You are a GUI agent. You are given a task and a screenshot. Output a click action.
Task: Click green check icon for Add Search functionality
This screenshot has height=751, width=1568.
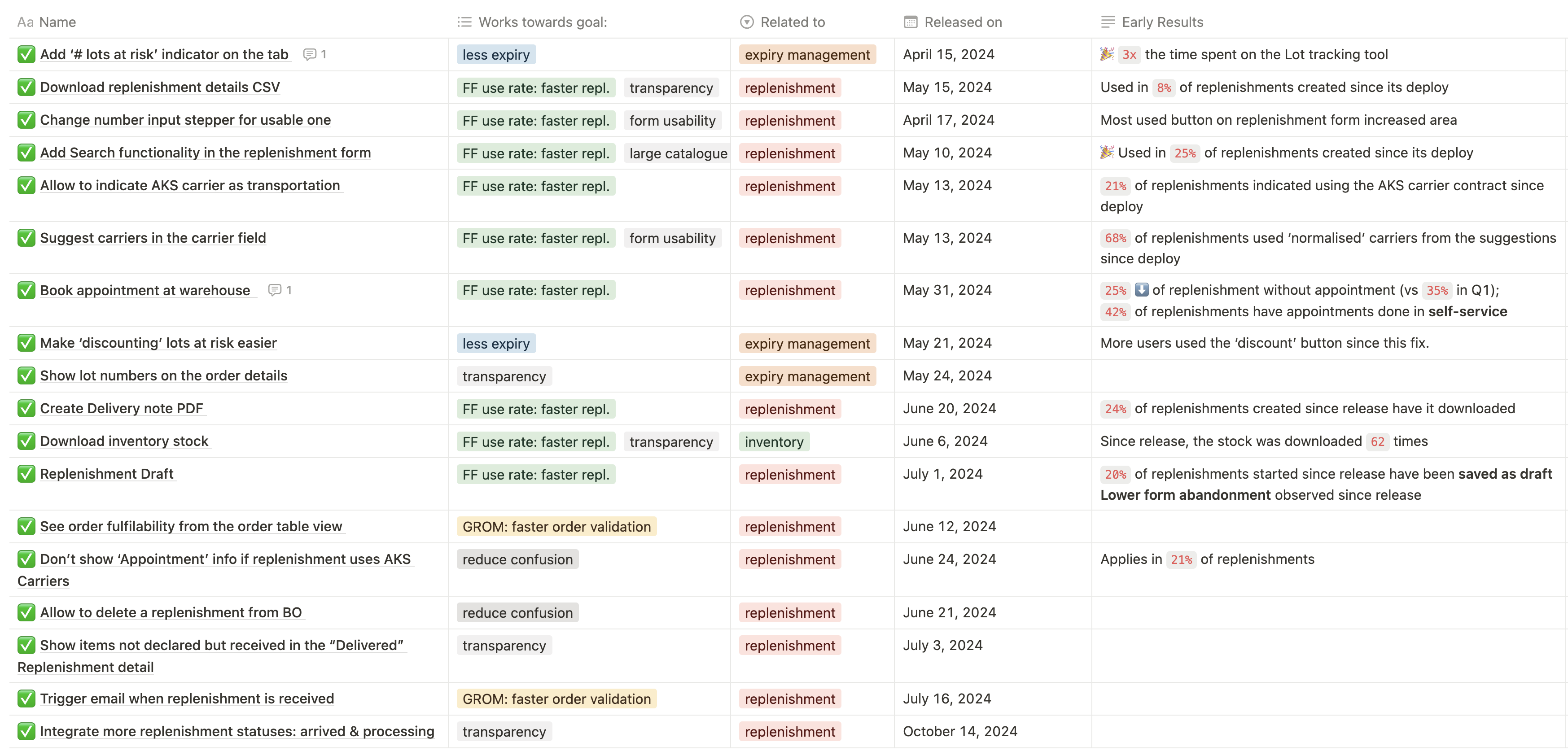(x=26, y=153)
